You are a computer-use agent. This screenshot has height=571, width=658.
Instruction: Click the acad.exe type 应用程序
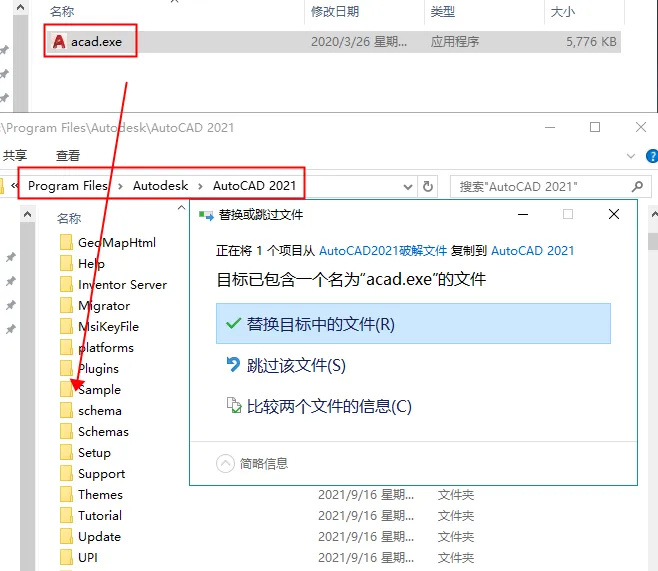[455, 42]
